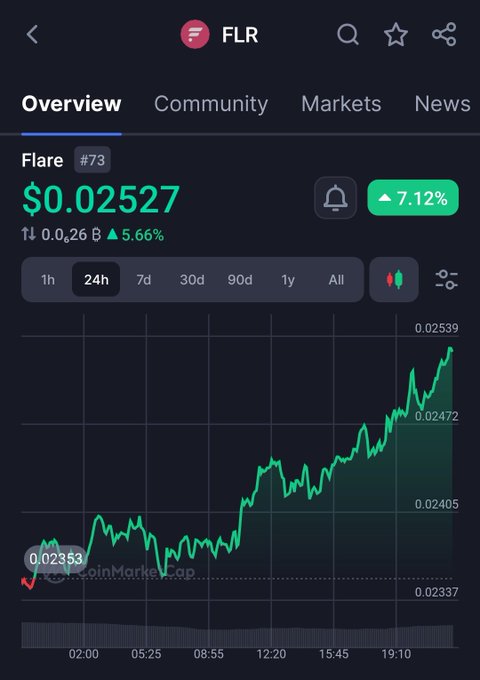Select the 7d chart range
This screenshot has height=680, width=480.
pos(144,280)
